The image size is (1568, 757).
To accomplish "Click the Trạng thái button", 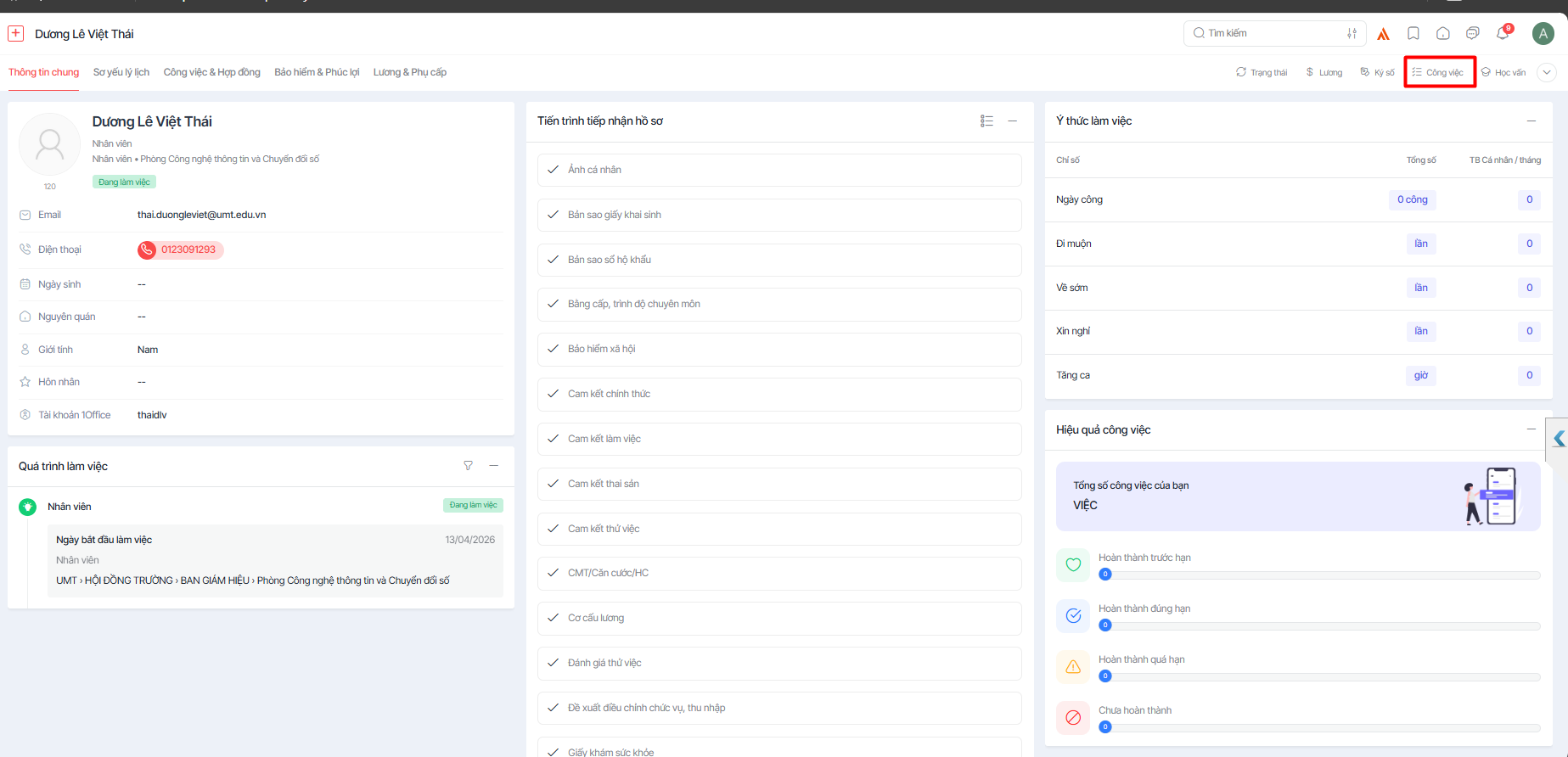I will pyautogui.click(x=1262, y=72).
